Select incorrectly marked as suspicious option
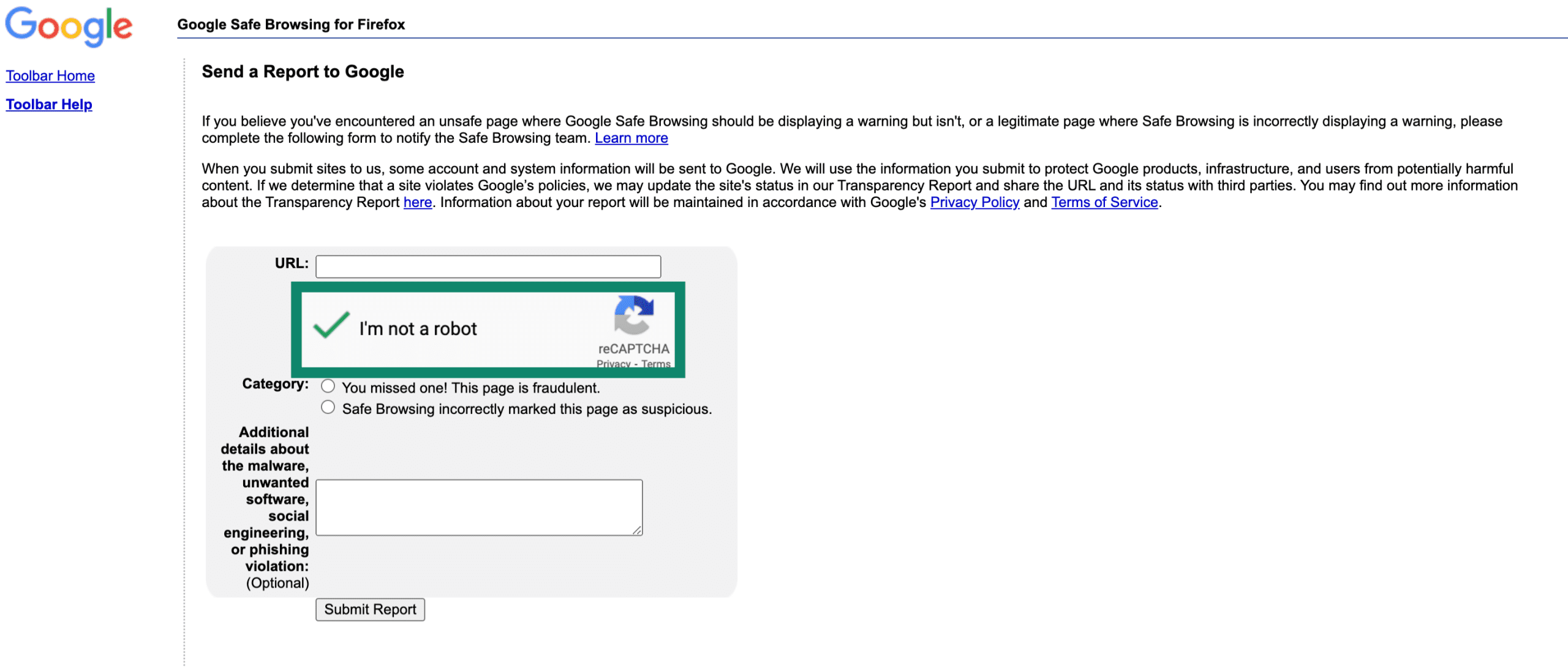 (328, 406)
